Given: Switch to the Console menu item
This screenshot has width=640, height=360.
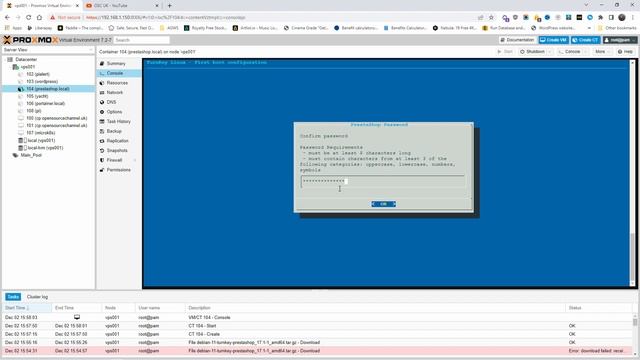Looking at the screenshot, I should click(x=119, y=73).
